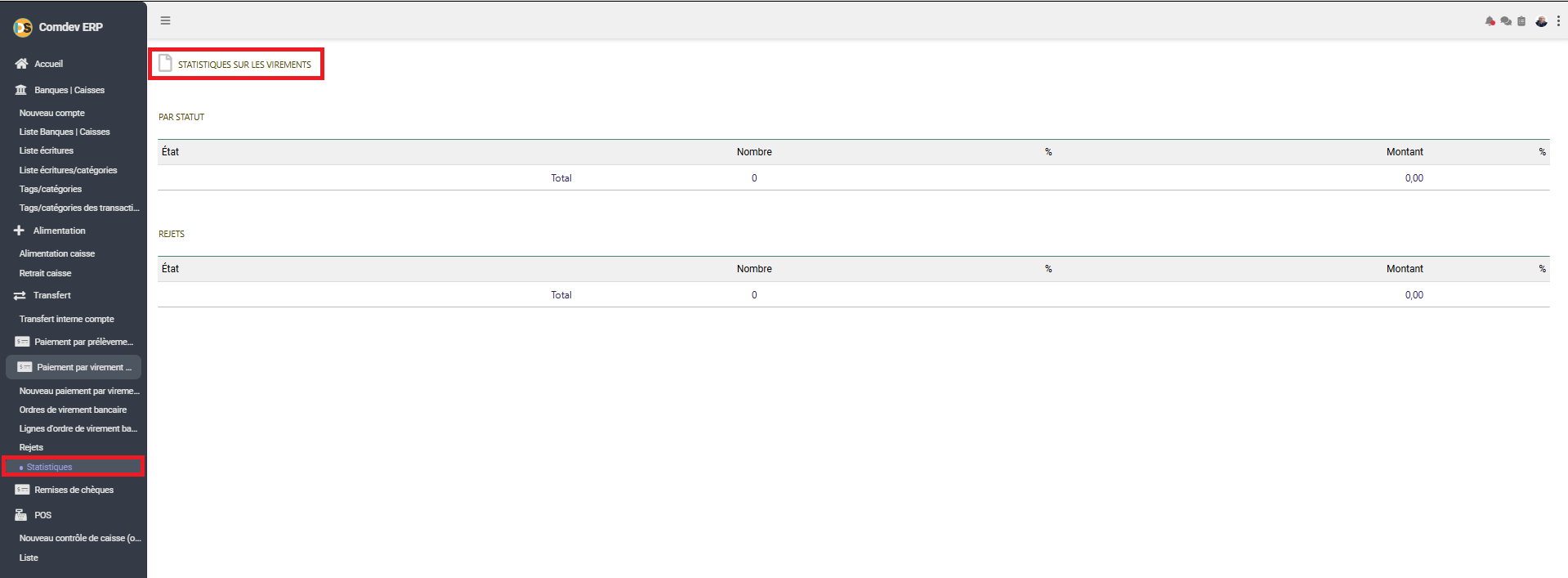The height and width of the screenshot is (578, 1568).
Task: Open Nouveau compte
Action: coord(52,113)
